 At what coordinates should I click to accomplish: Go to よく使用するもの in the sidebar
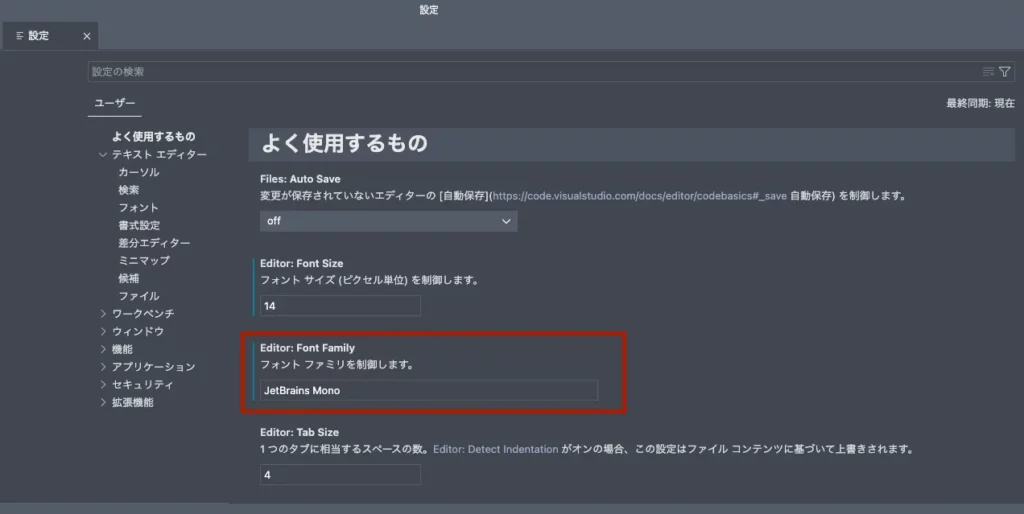pos(153,137)
